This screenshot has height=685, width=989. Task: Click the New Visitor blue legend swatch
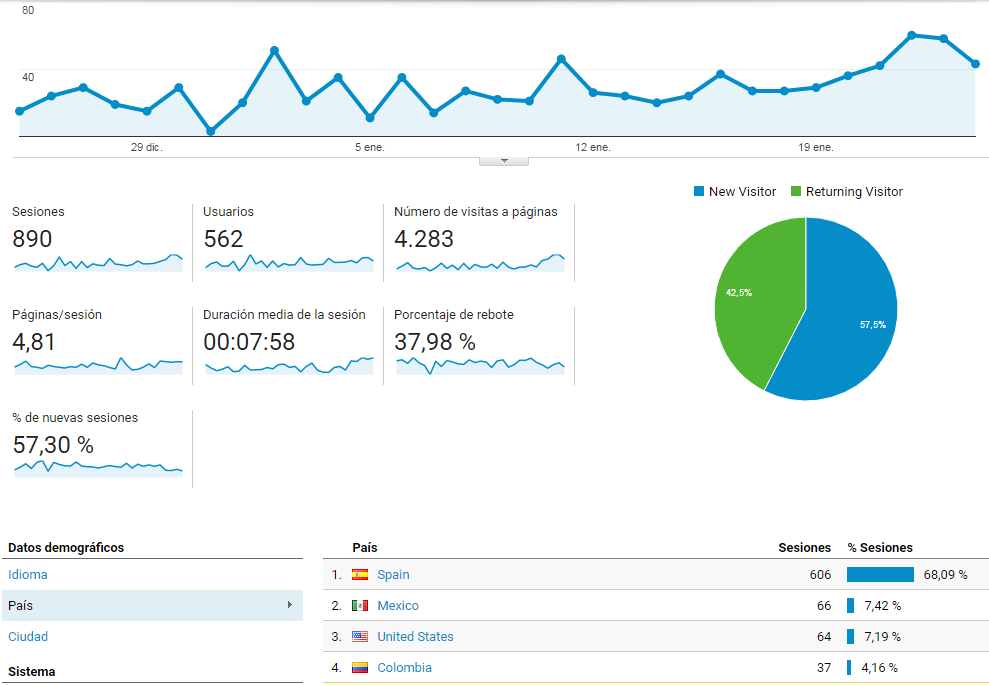click(699, 191)
